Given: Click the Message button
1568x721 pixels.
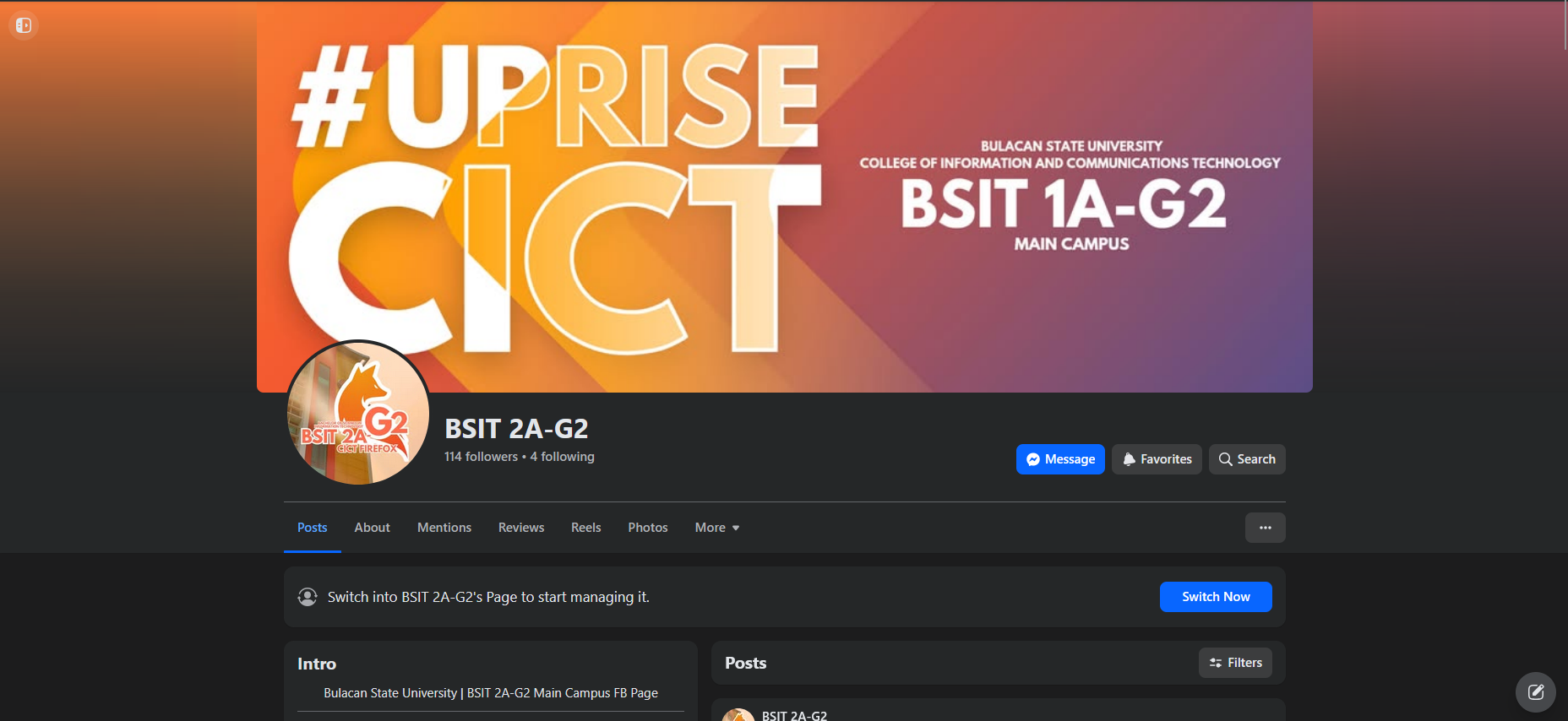Looking at the screenshot, I should (x=1060, y=459).
